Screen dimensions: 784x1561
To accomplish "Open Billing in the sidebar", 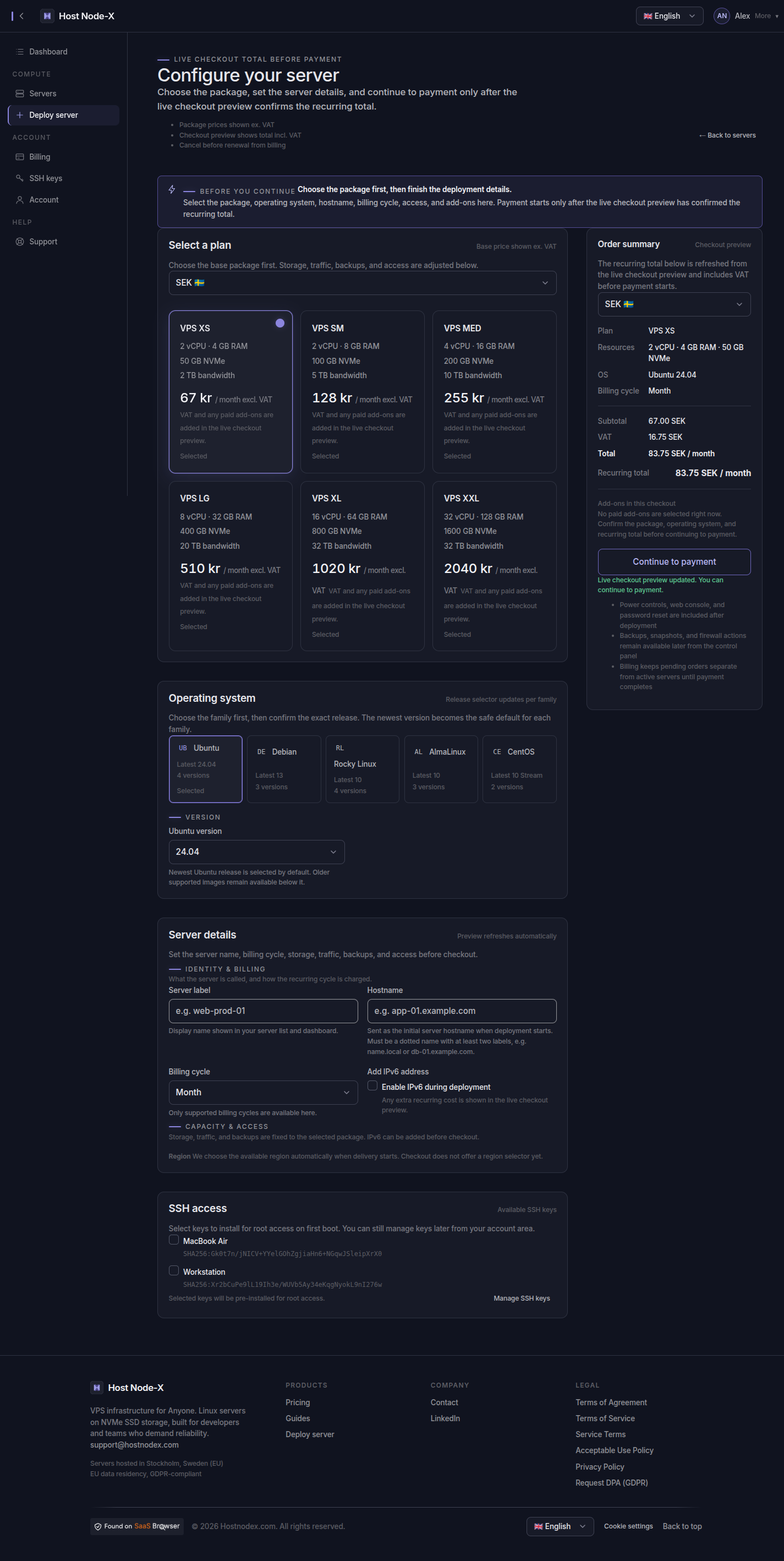I will [x=64, y=157].
